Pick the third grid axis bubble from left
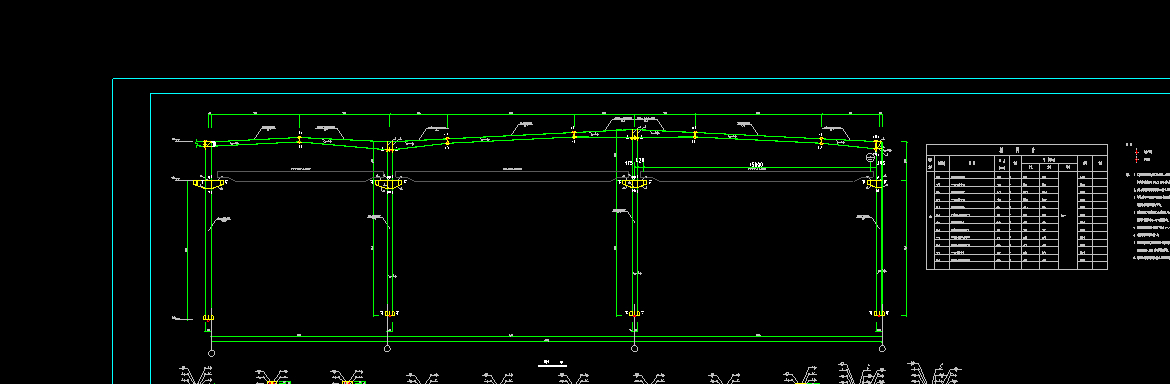Viewport: 1170px width, 384px height. tap(634, 348)
